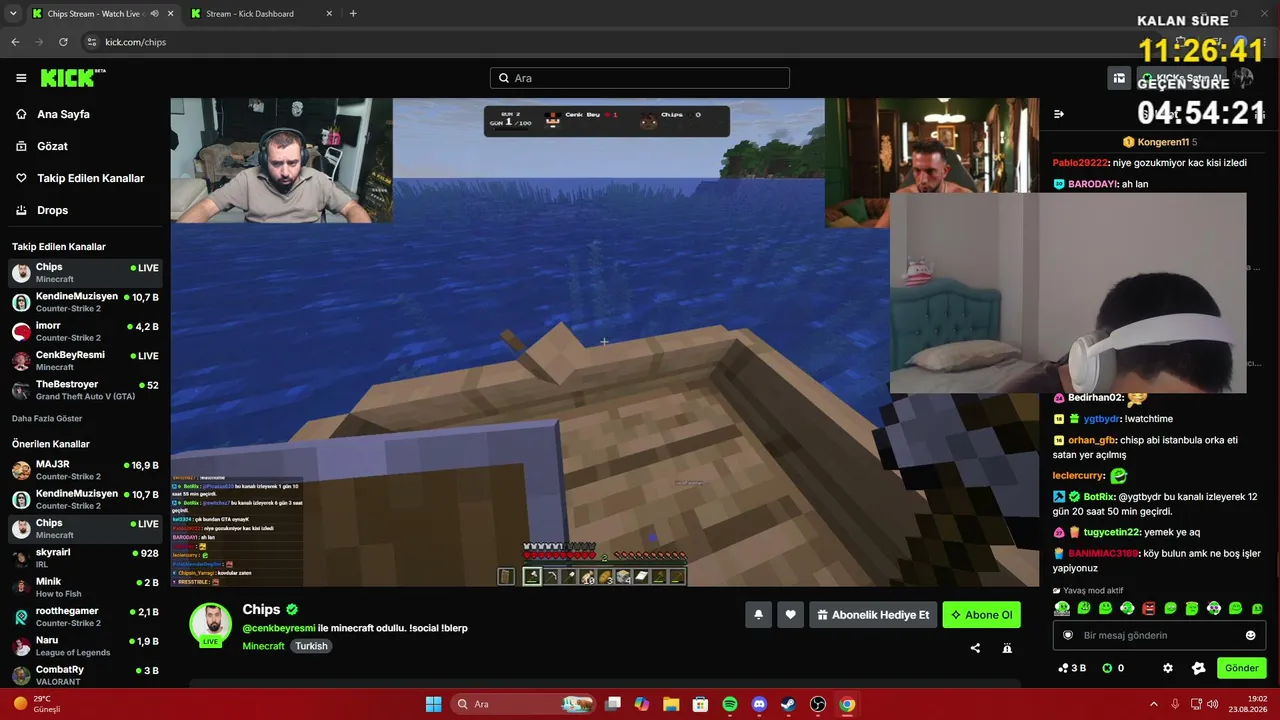The height and width of the screenshot is (720, 1280).
Task: Open Task View on the taskbar
Action: click(x=613, y=704)
